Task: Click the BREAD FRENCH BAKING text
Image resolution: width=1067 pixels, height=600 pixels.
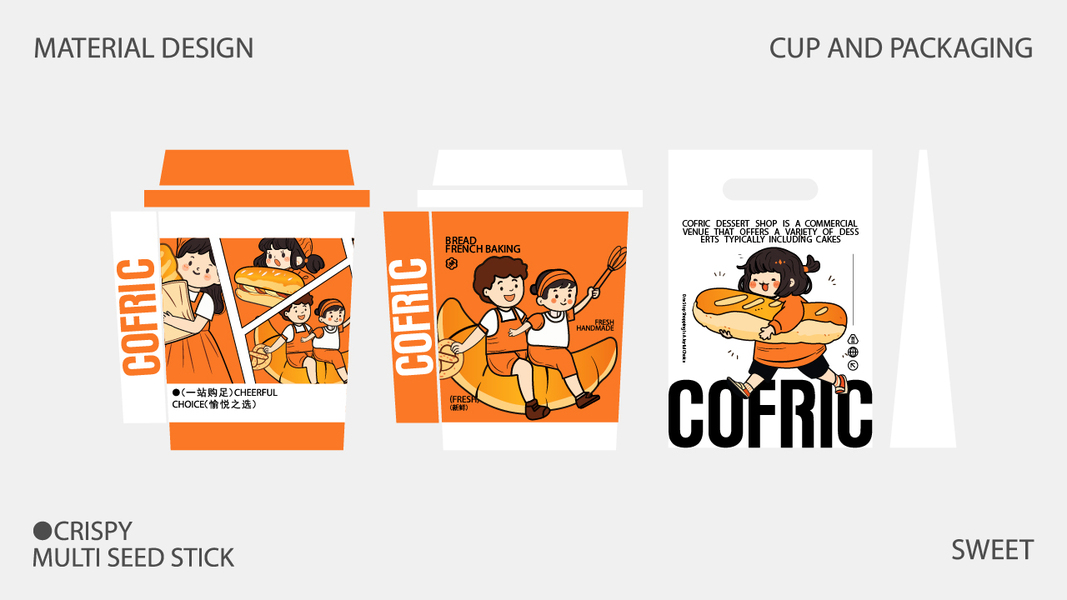Action: coord(482,245)
